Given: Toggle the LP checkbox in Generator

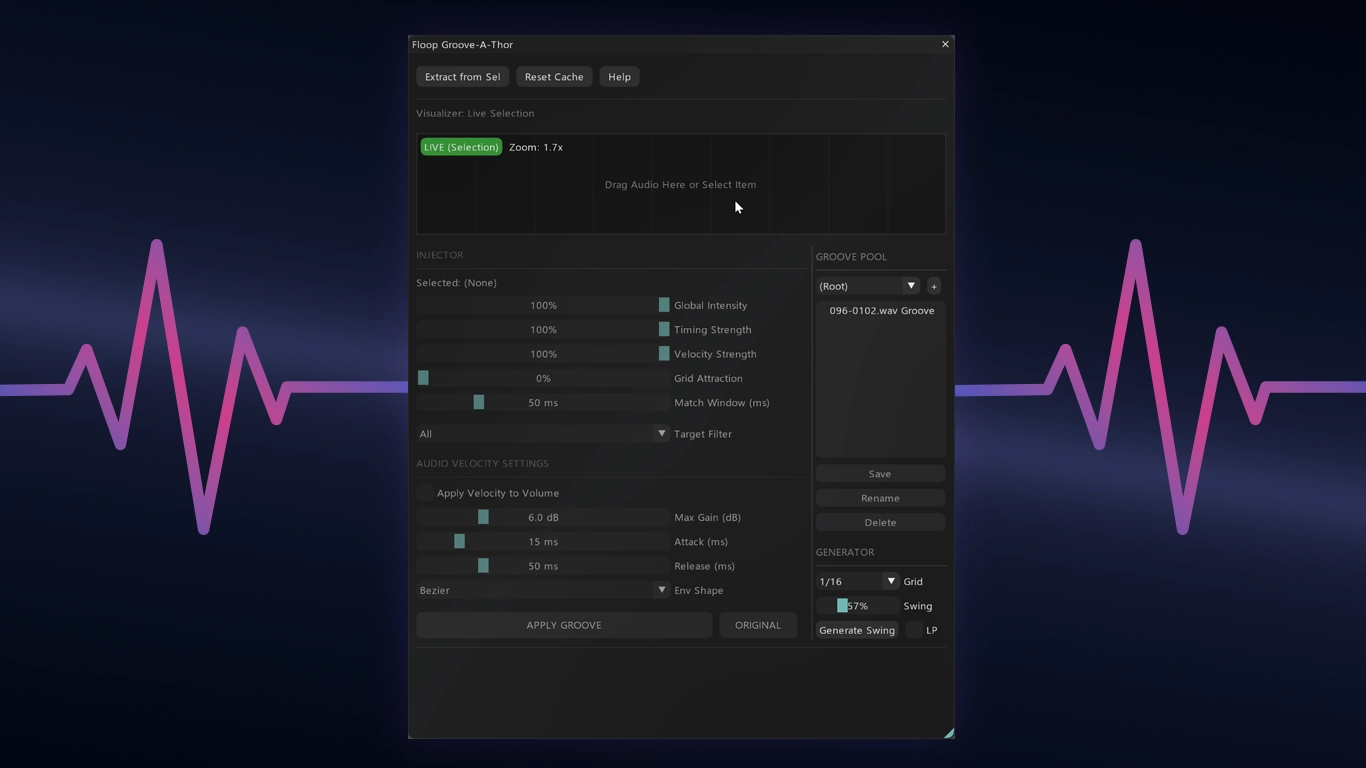Looking at the screenshot, I should point(914,630).
